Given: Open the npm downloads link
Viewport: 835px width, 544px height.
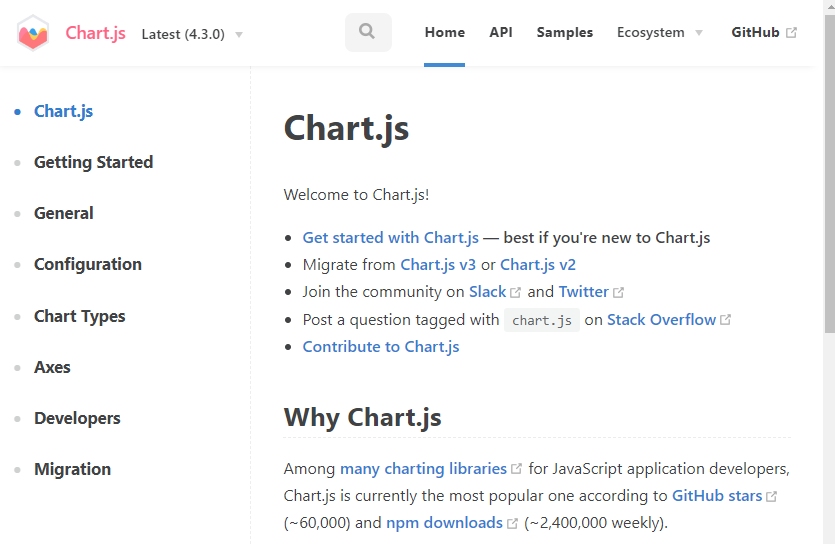Looking at the screenshot, I should [444, 523].
